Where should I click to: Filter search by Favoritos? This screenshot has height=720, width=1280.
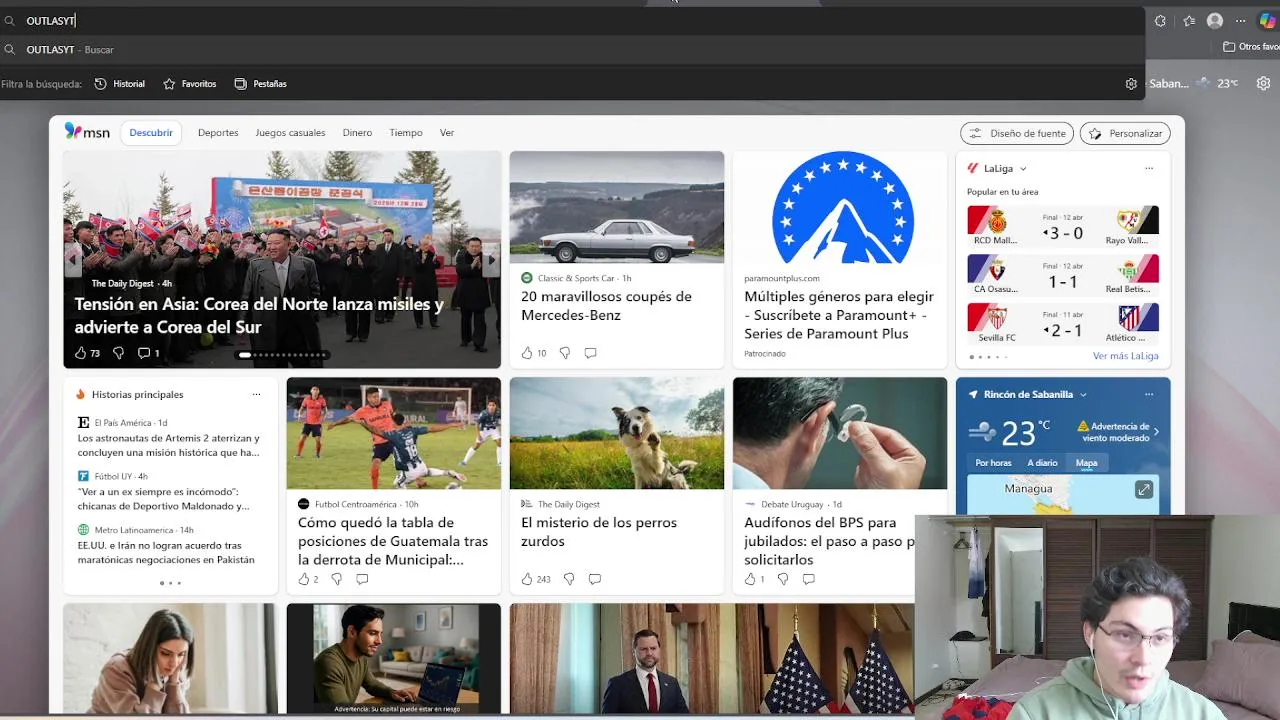(x=190, y=84)
